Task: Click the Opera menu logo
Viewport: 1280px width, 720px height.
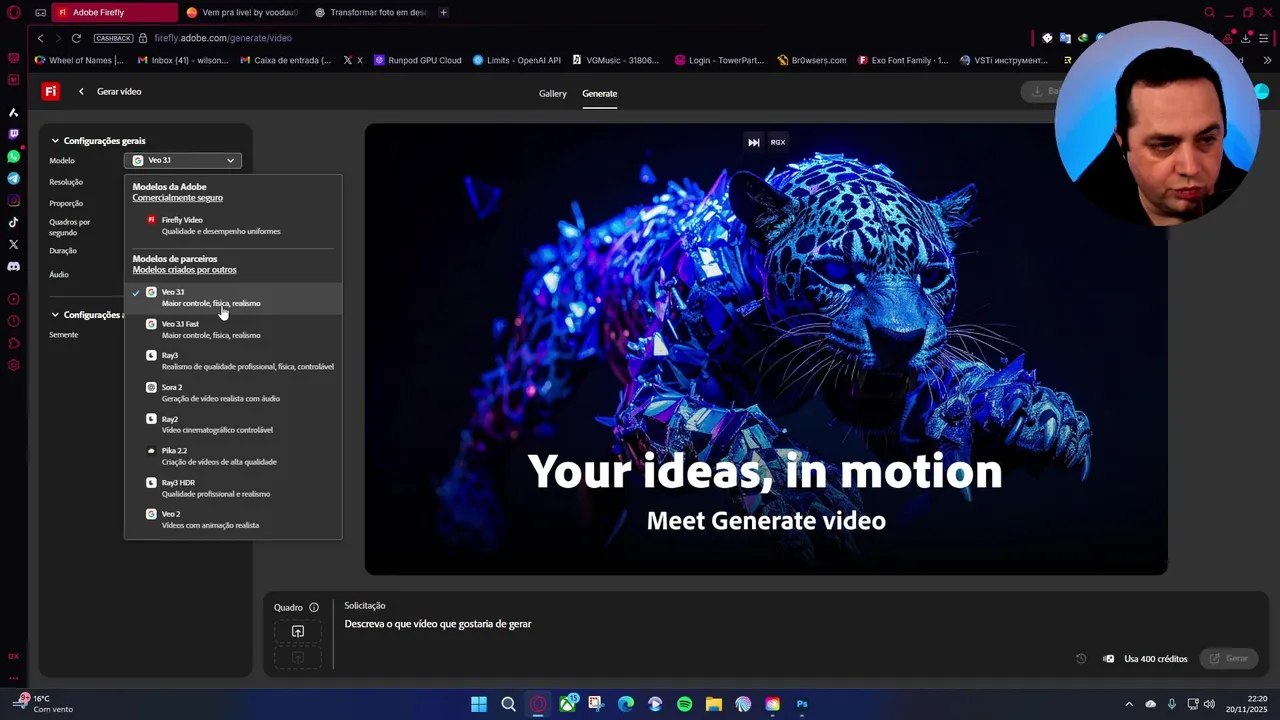Action: tap(13, 13)
